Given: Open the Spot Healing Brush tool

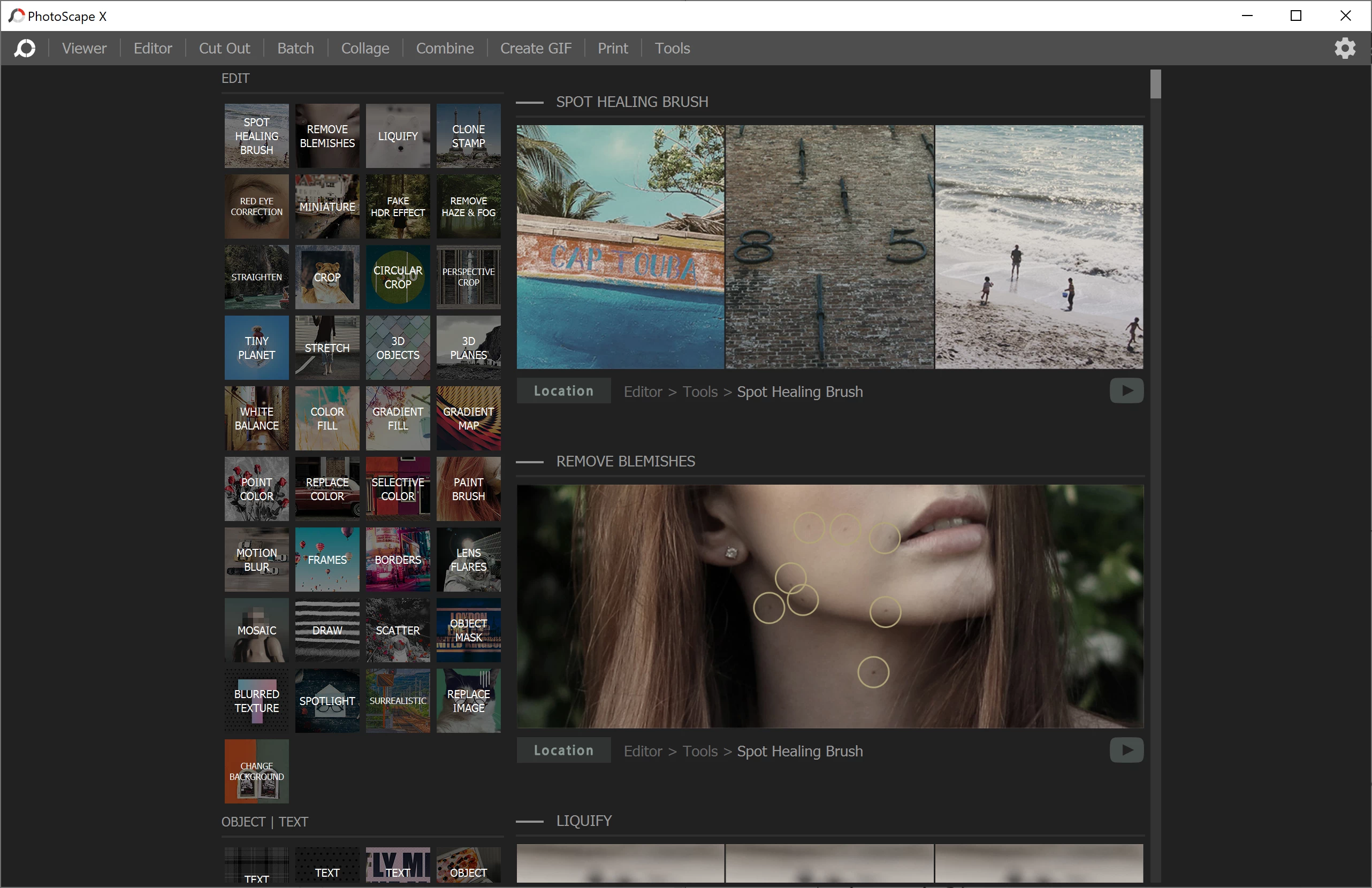Looking at the screenshot, I should click(x=256, y=136).
